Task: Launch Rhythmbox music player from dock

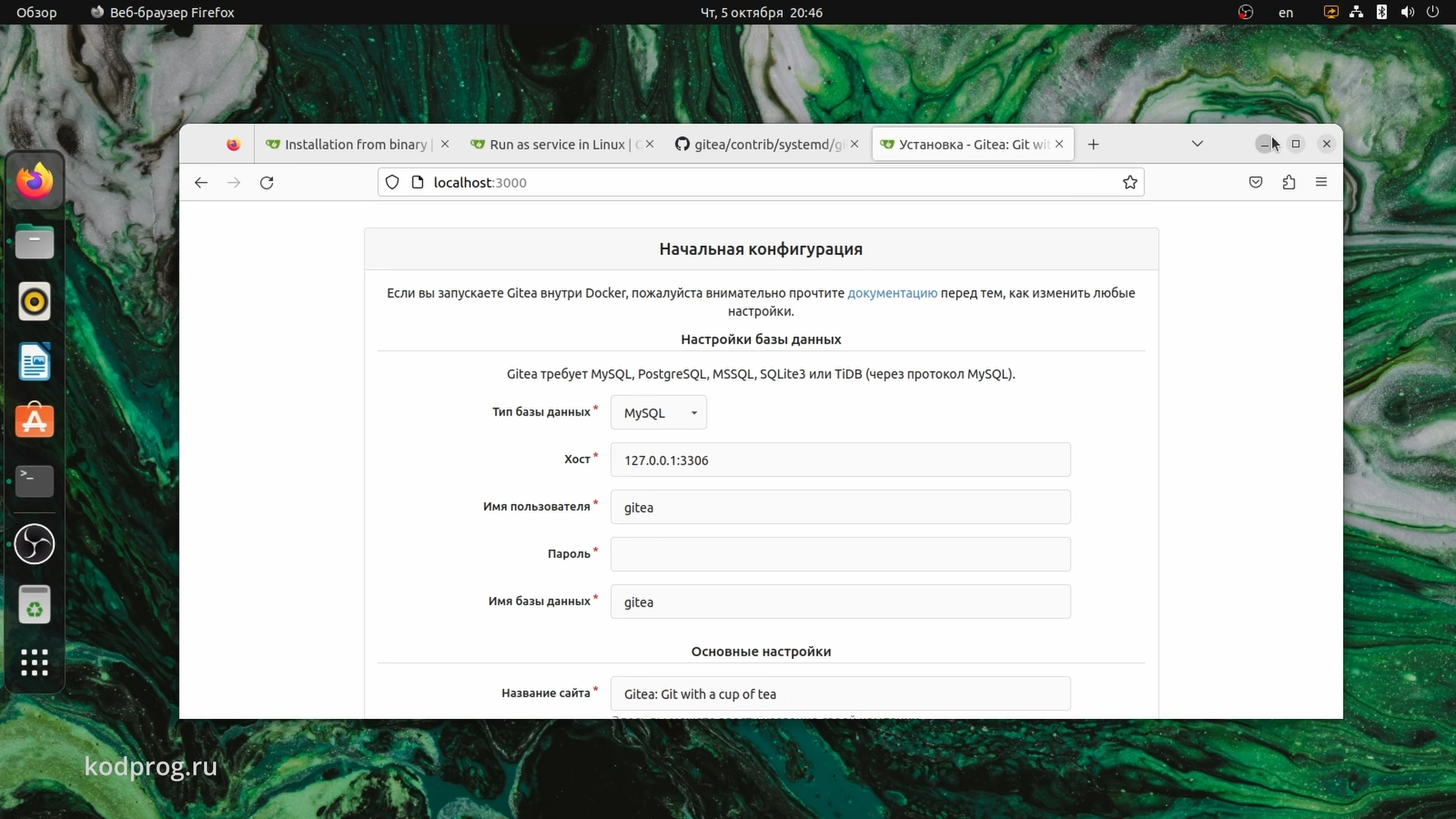Action: [35, 302]
